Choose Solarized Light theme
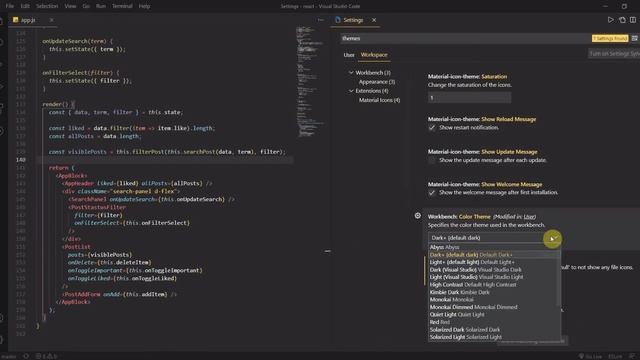The width and height of the screenshot is (640, 360). 494,337
